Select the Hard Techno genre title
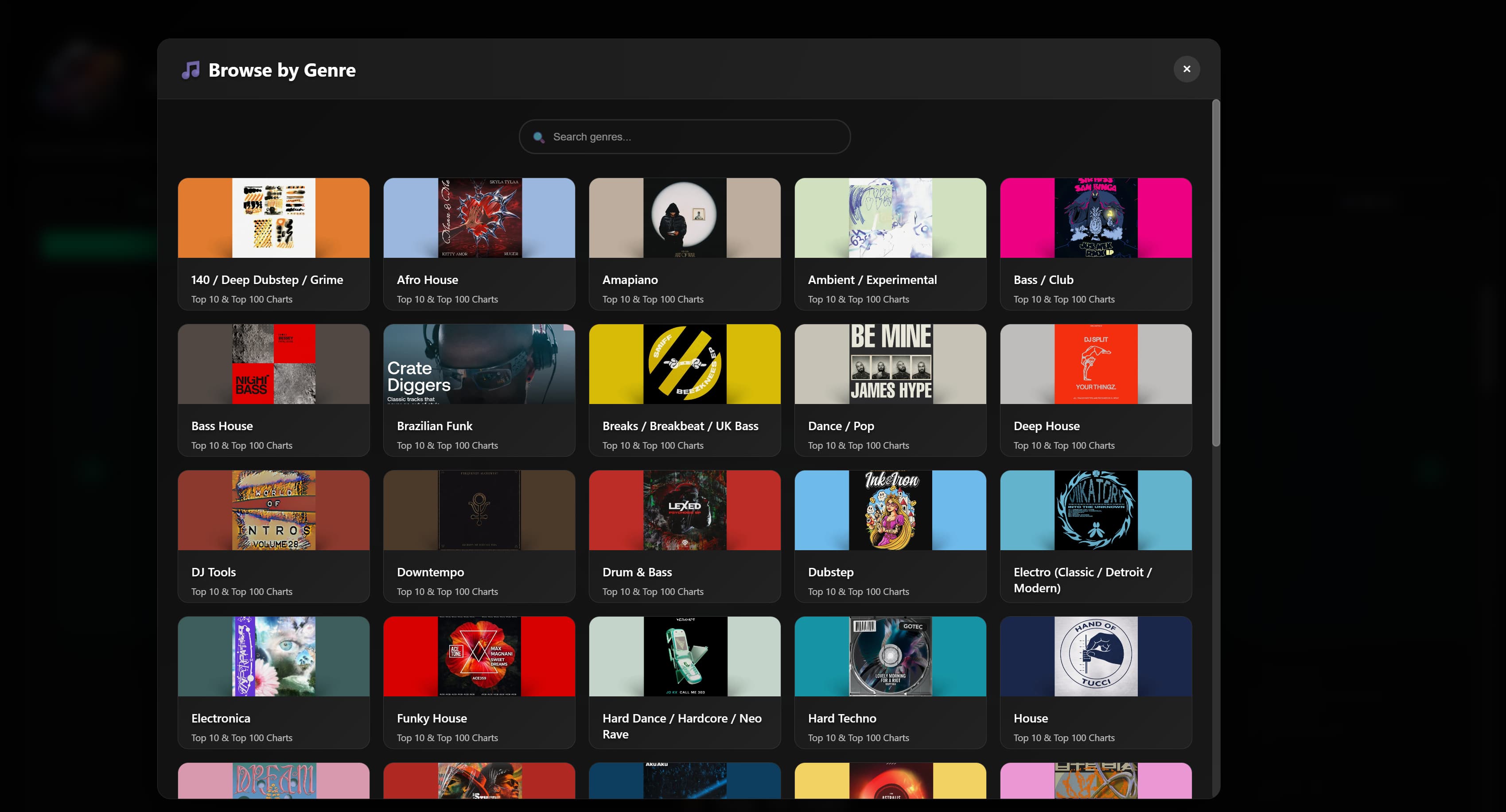This screenshot has width=1506, height=812. 842,719
